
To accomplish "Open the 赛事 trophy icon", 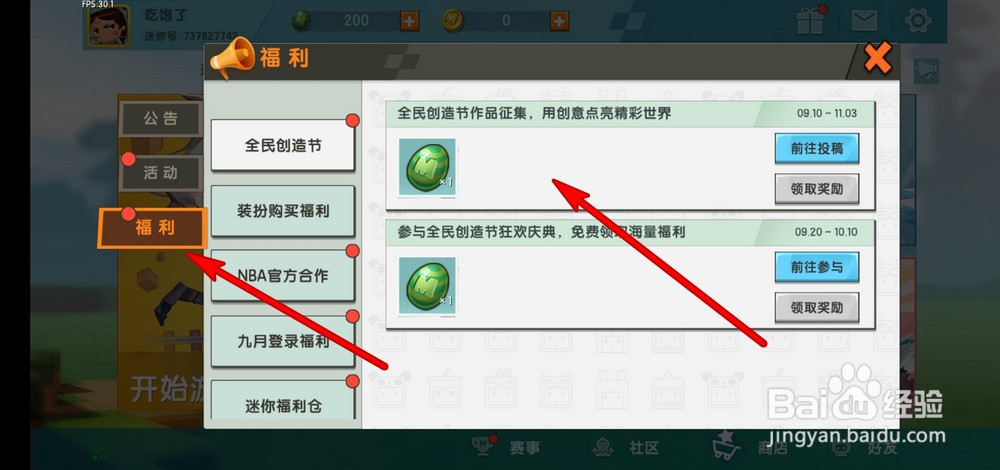I will (x=483, y=447).
